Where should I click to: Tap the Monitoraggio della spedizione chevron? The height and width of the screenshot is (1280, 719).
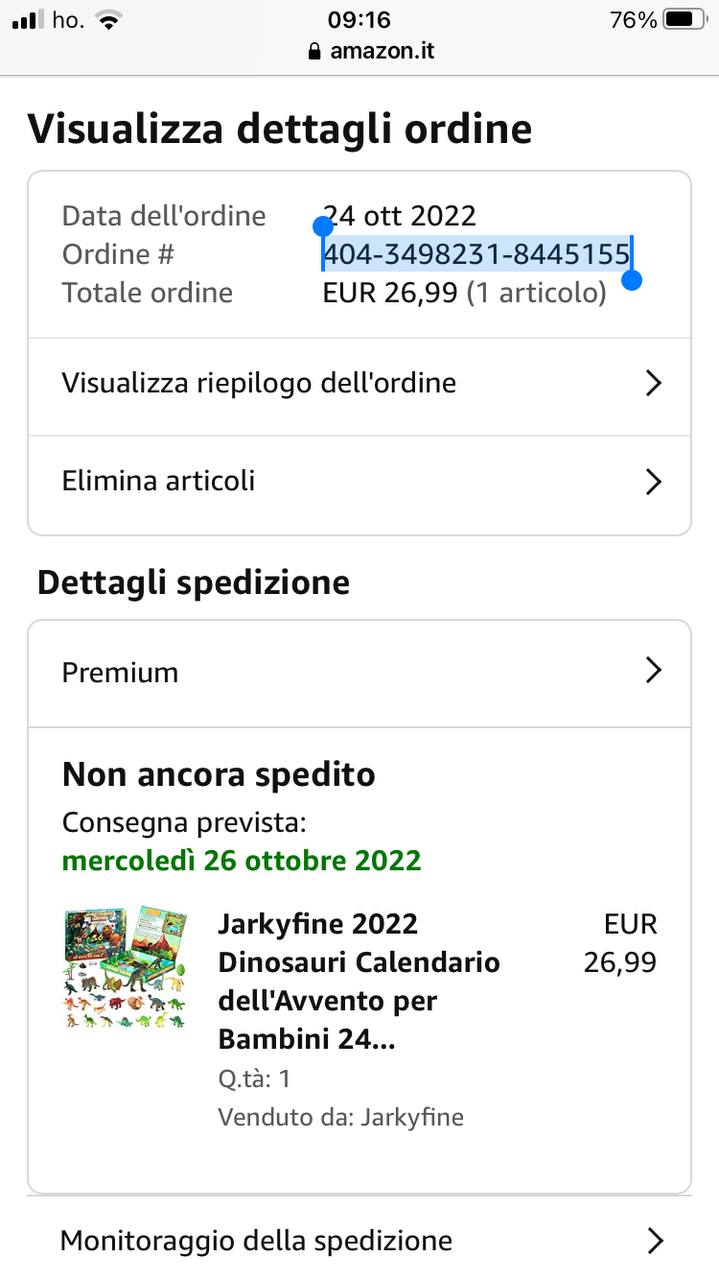[x=655, y=1241]
